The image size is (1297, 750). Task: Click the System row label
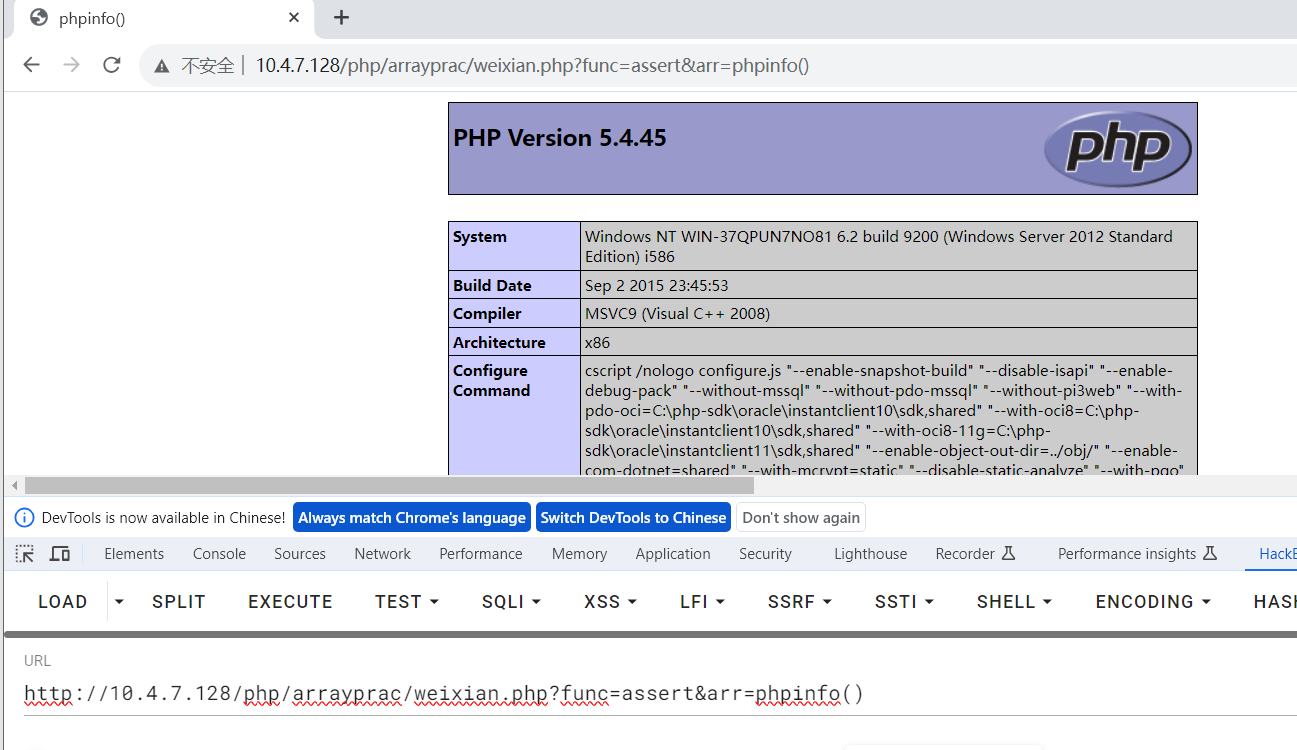click(480, 237)
